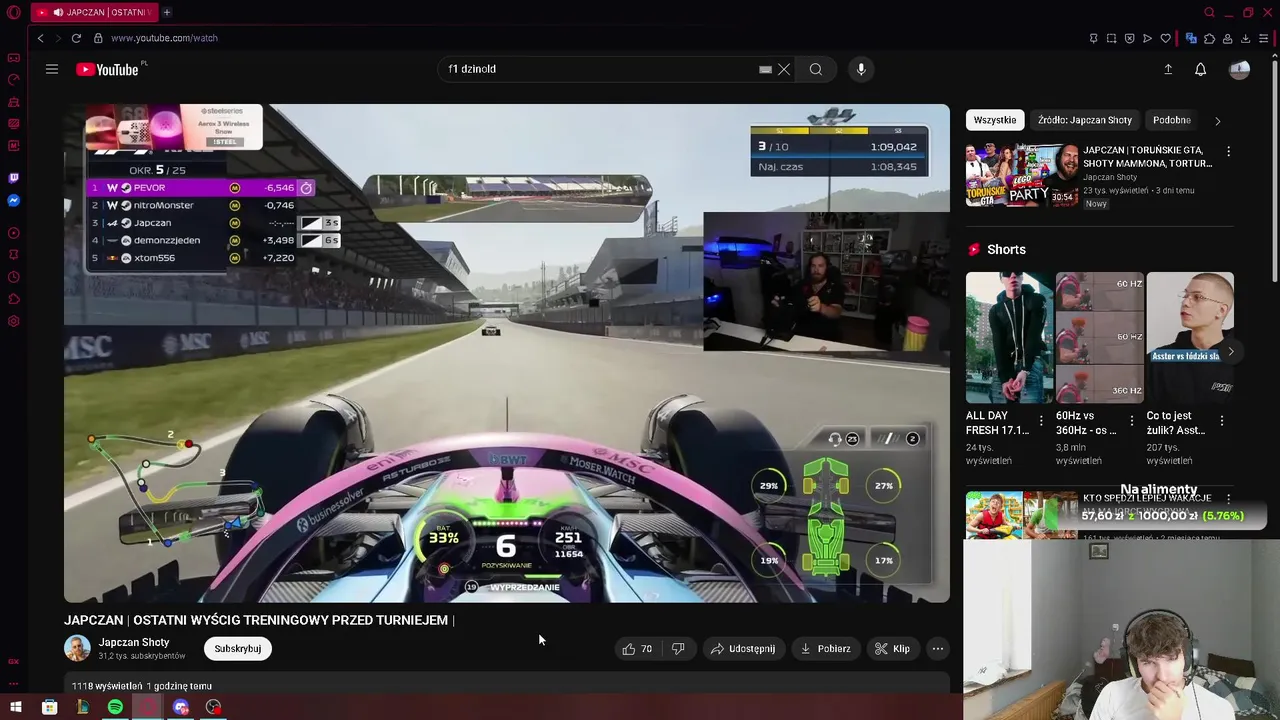Open ALL DAY FRESH short thumbnail
The image size is (1280, 720).
pos(1009,338)
